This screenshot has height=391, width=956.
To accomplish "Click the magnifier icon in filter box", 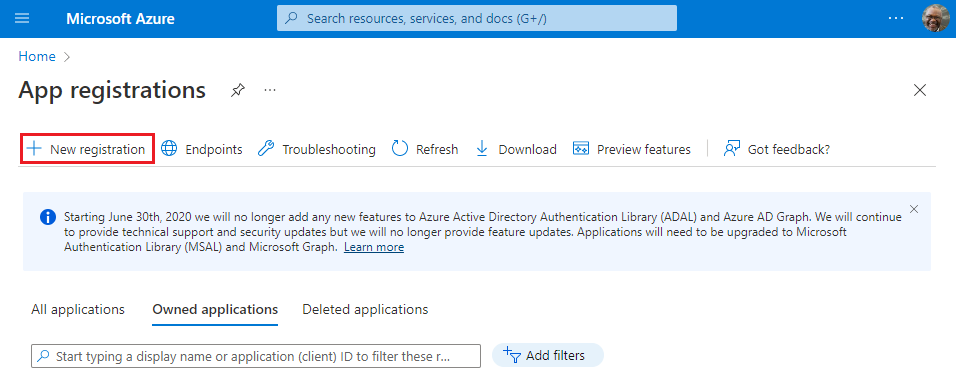I will point(43,356).
